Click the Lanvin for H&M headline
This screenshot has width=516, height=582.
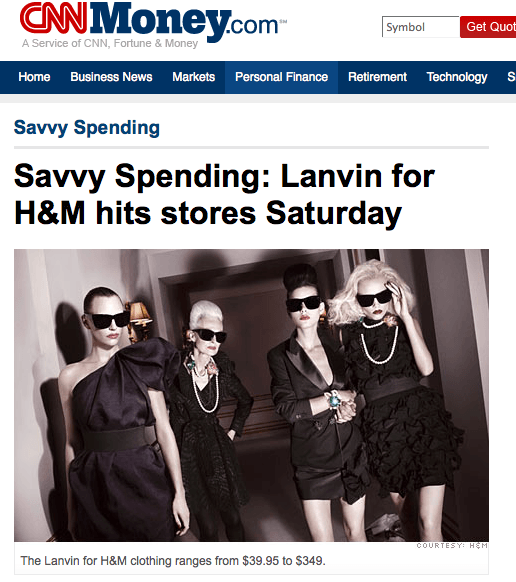pos(224,194)
